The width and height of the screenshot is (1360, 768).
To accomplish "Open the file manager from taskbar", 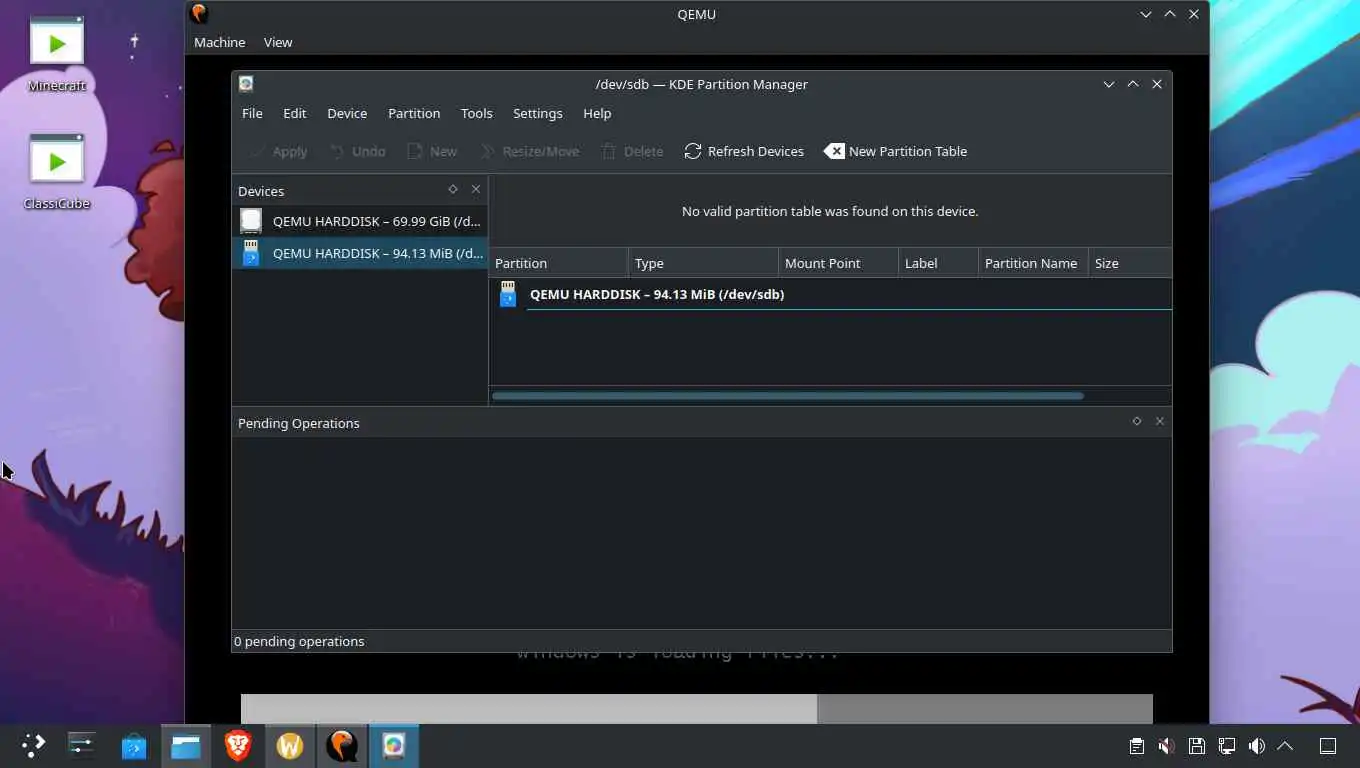I will tap(186, 745).
